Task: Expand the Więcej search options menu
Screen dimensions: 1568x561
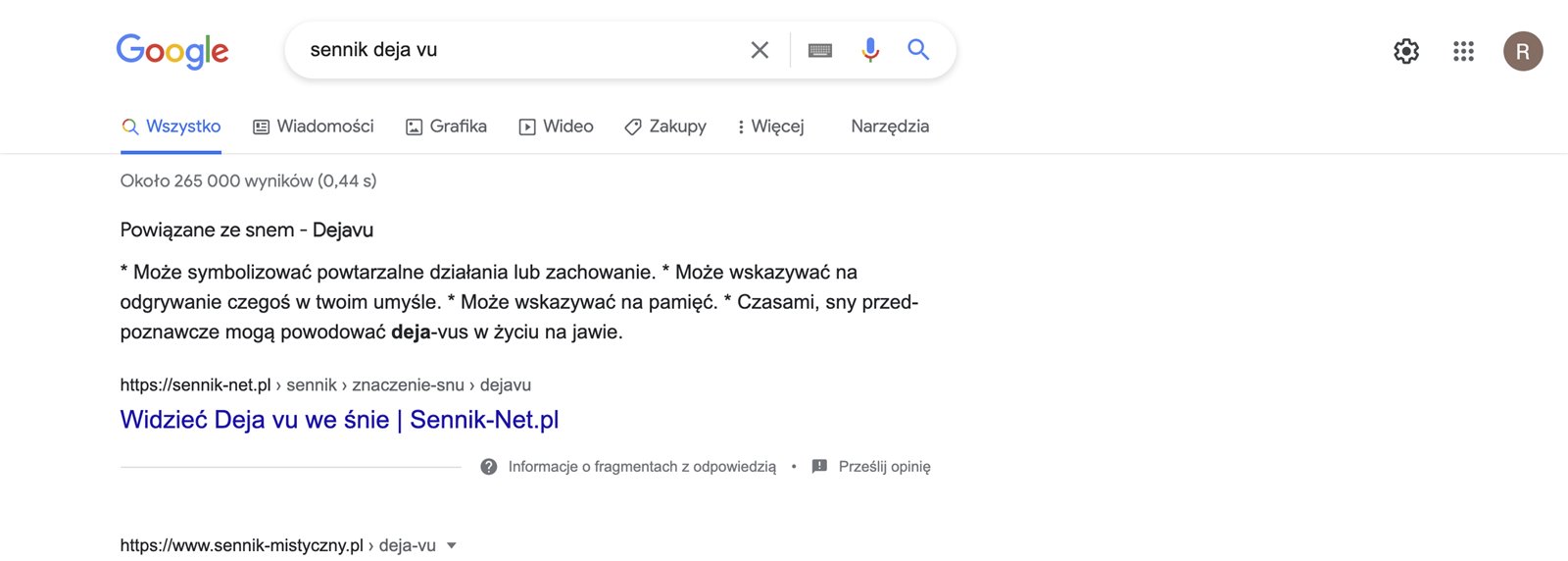Action: (x=770, y=127)
